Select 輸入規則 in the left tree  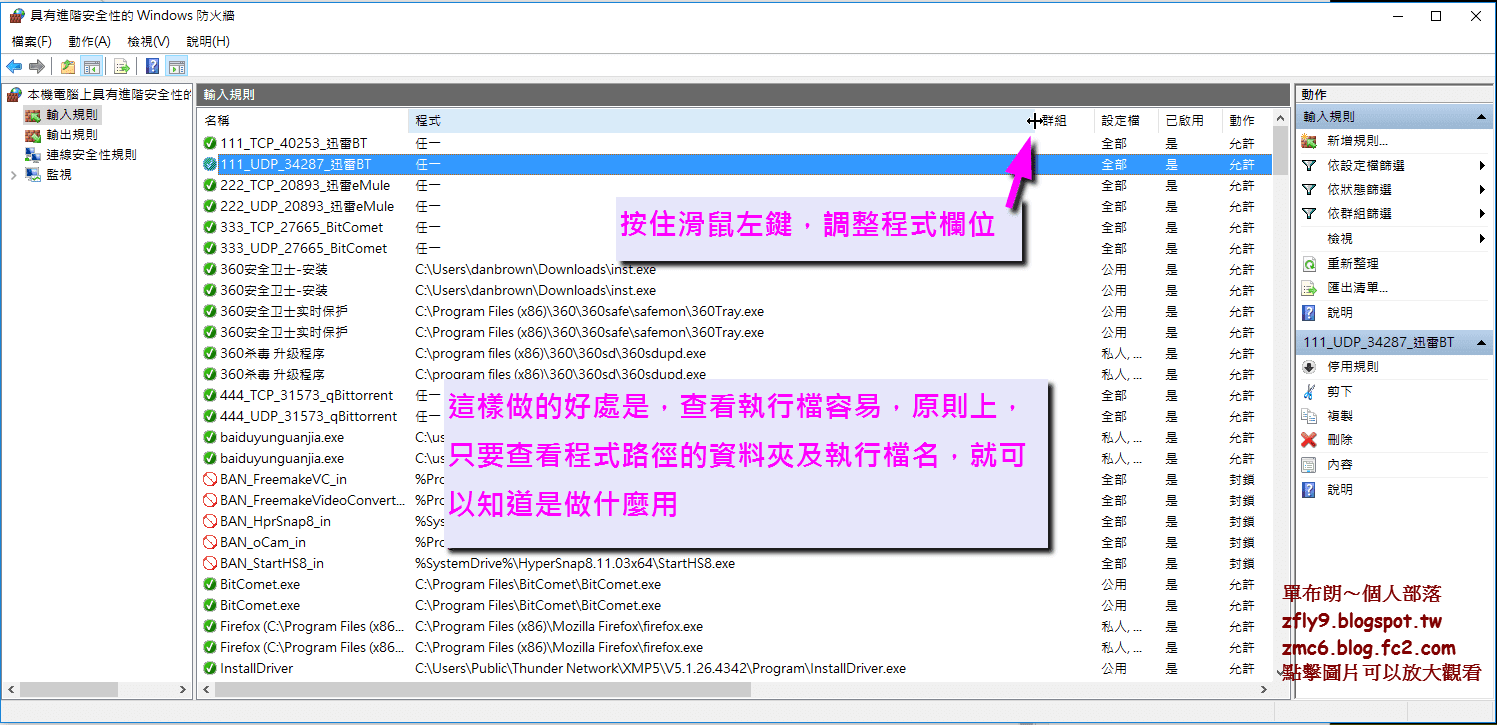click(x=72, y=115)
